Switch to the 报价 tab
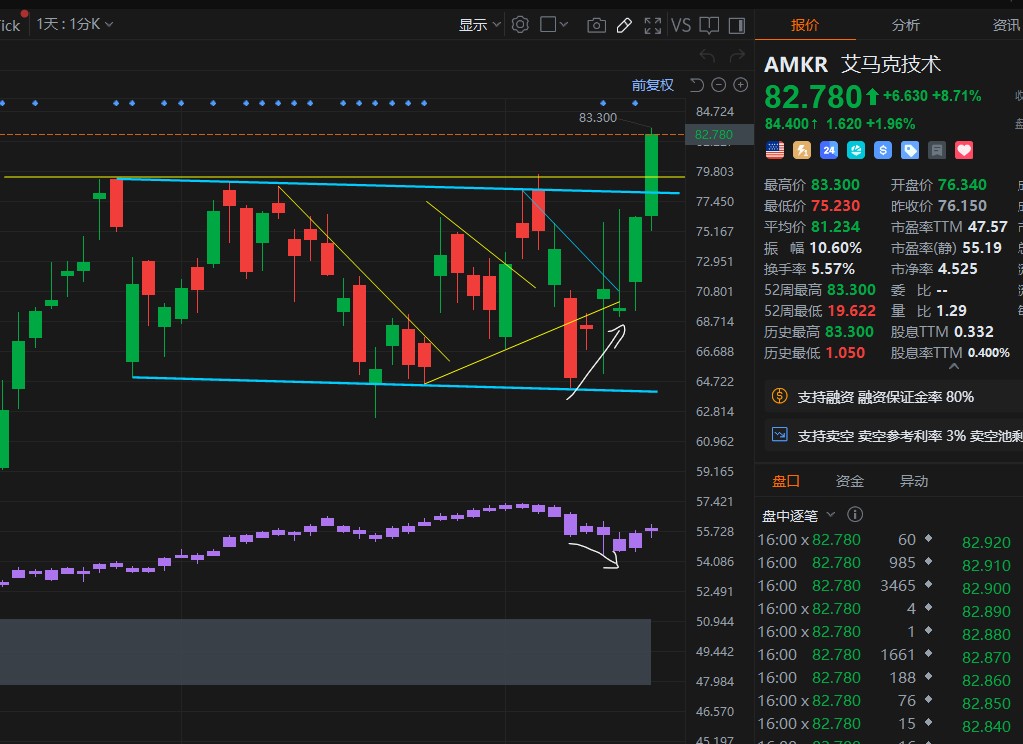1023x744 pixels. click(804, 25)
